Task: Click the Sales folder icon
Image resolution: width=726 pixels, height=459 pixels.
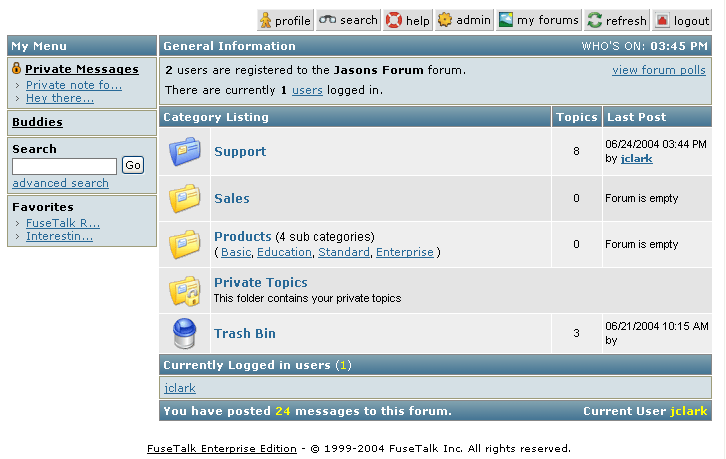Action: [185, 198]
